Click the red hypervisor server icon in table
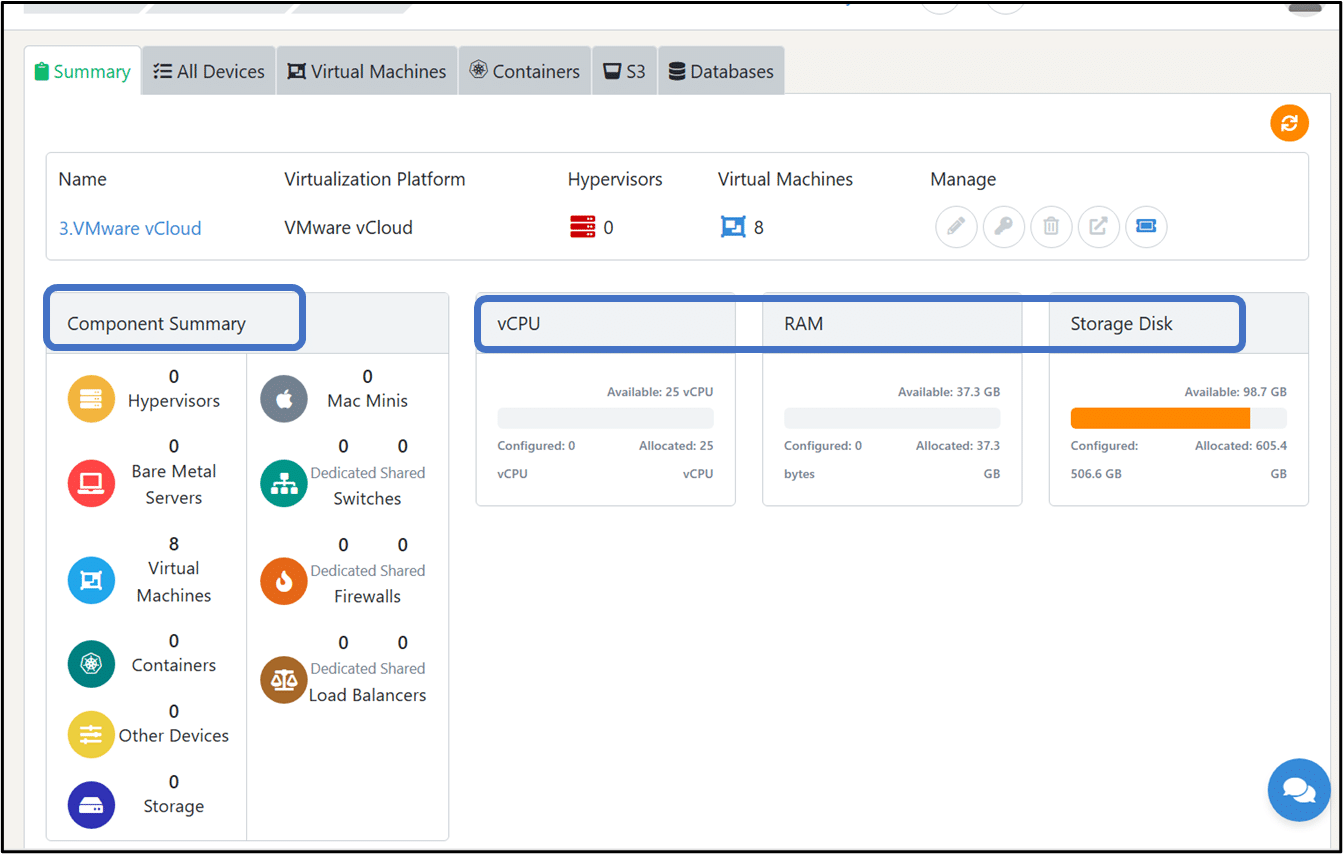The width and height of the screenshot is (1343, 854). (582, 228)
